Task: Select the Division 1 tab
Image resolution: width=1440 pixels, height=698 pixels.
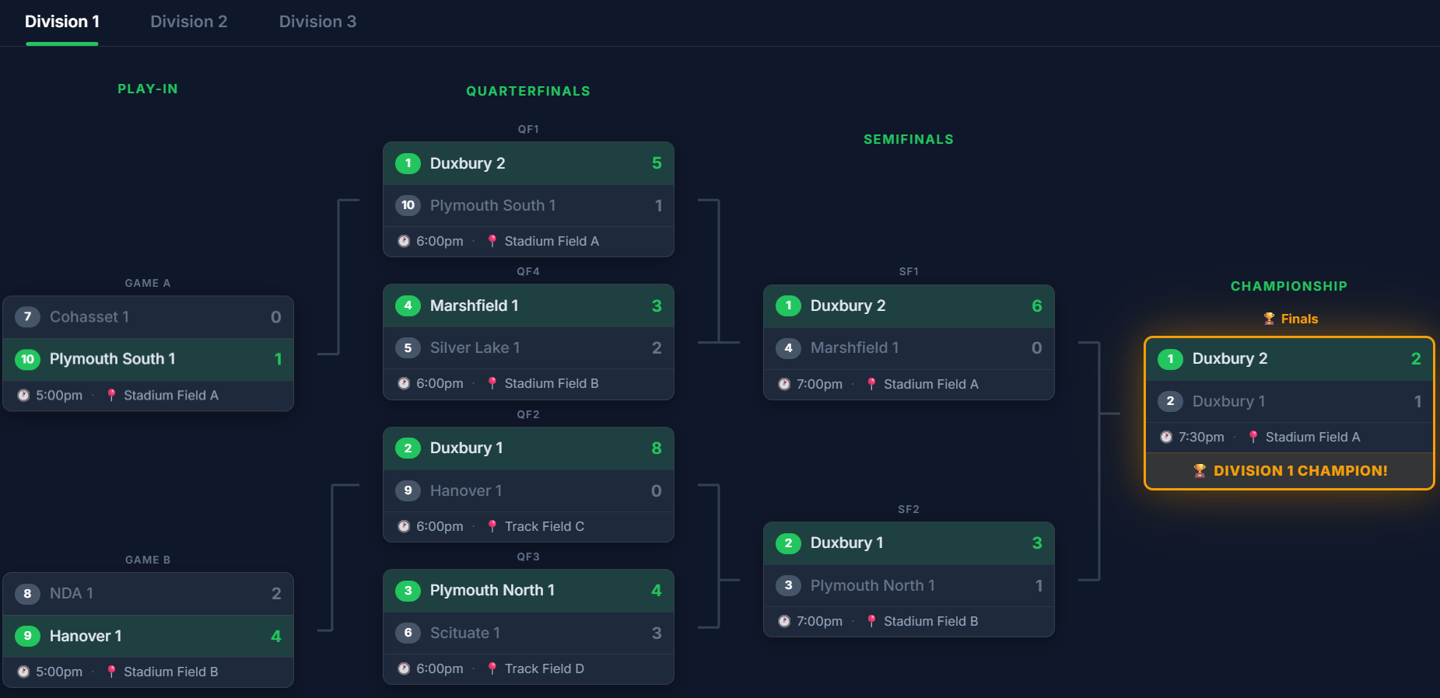Action: pos(62,22)
